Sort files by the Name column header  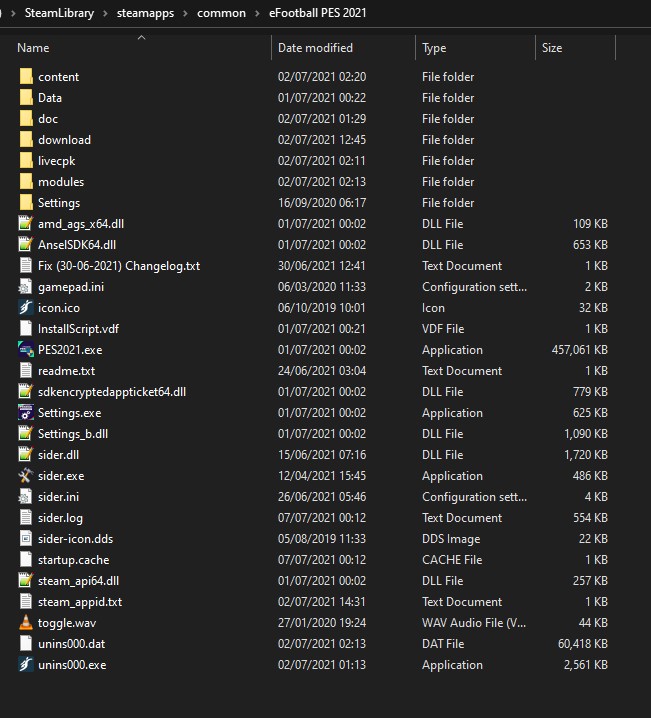click(x=33, y=48)
